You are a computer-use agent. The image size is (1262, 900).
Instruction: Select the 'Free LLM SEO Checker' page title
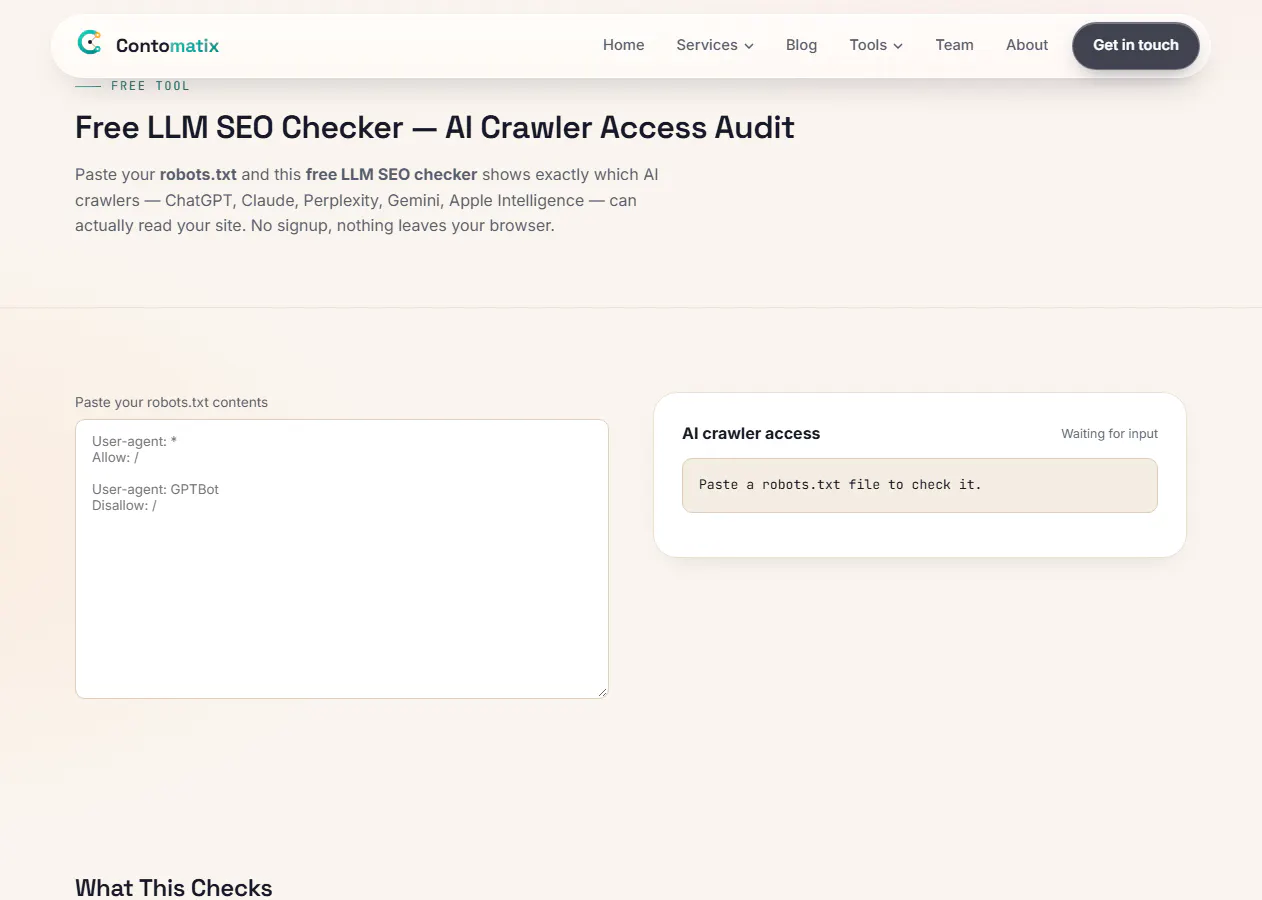(435, 128)
